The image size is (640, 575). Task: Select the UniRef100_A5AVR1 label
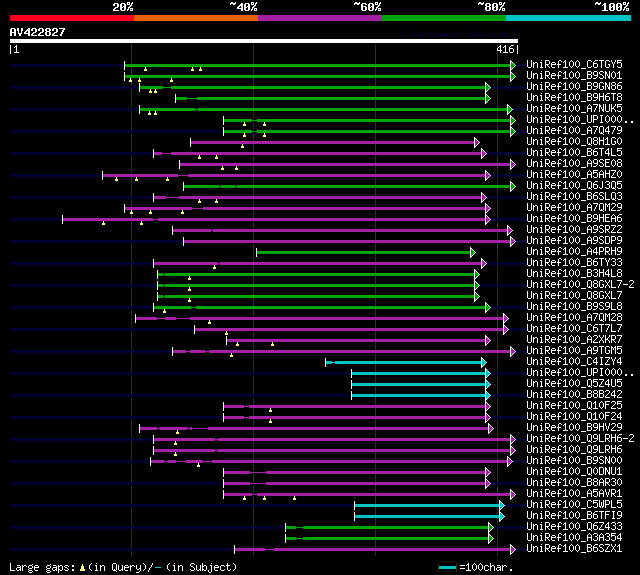tap(574, 494)
